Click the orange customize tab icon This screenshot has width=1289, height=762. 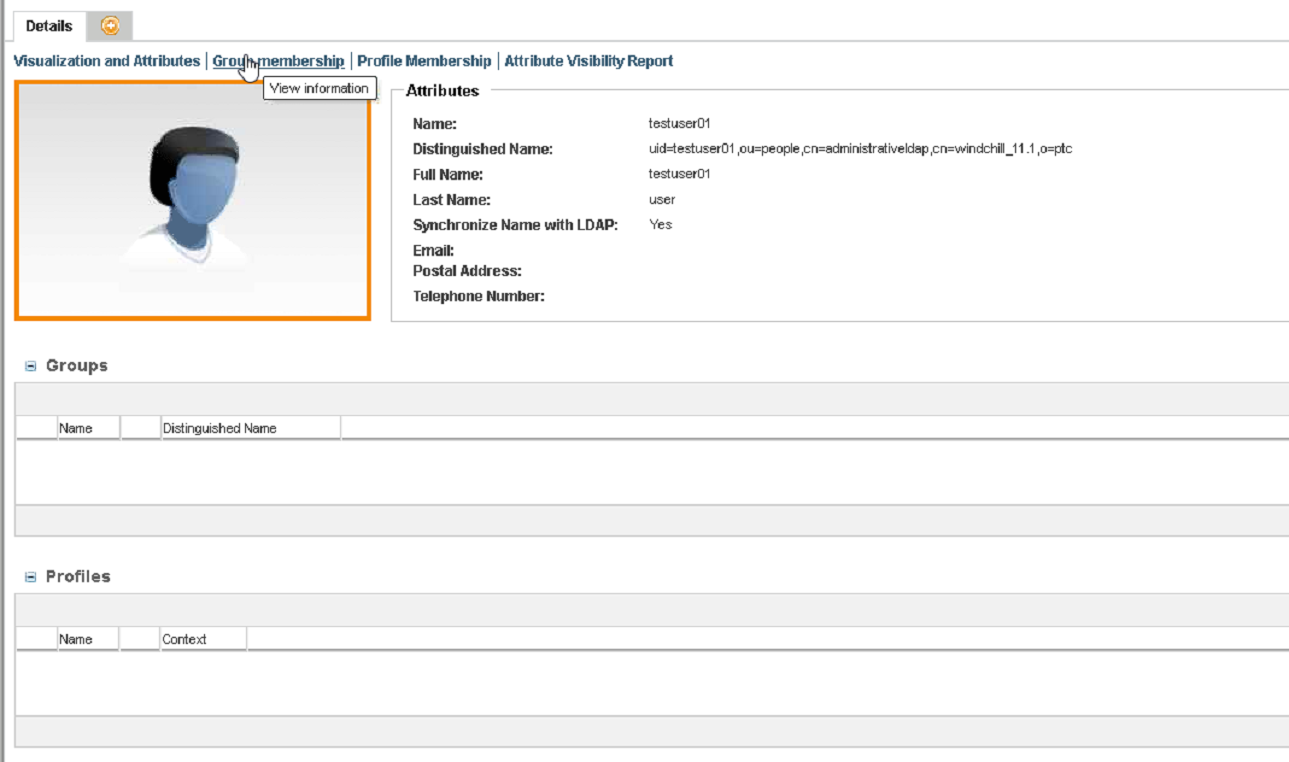[x=110, y=26]
